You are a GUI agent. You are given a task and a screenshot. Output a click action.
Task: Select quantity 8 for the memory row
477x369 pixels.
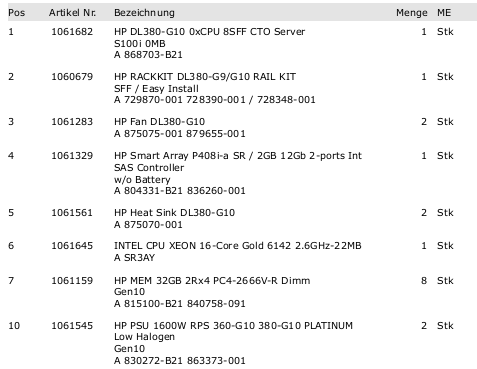tap(424, 281)
